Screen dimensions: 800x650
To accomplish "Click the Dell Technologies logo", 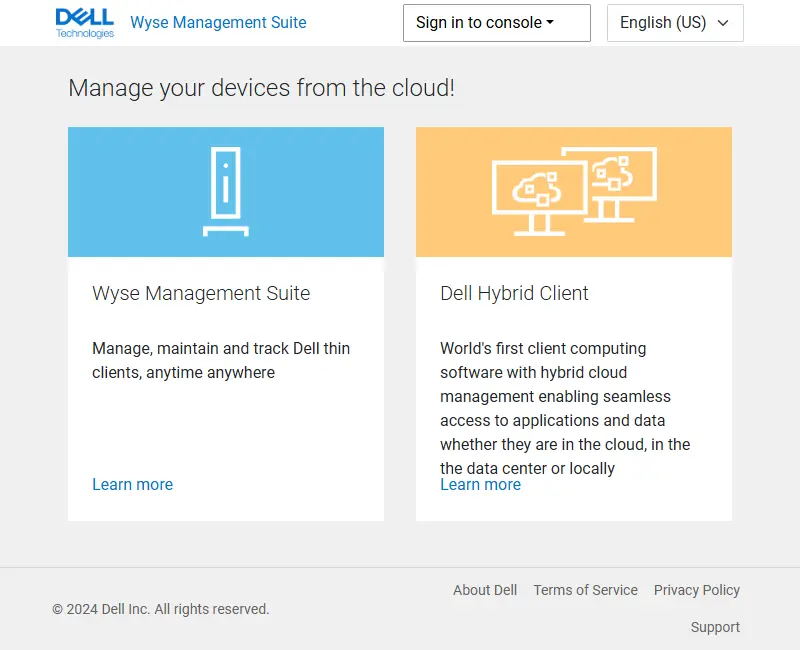I will point(85,23).
